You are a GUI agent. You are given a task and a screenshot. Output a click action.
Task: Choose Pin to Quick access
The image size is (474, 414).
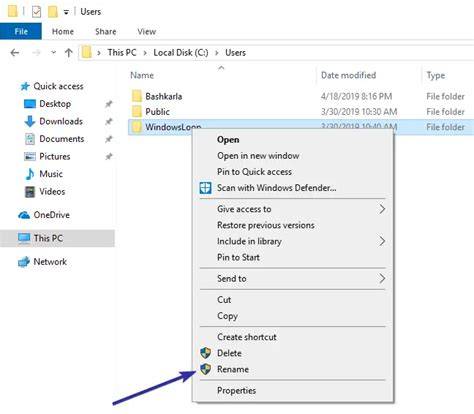click(x=254, y=172)
